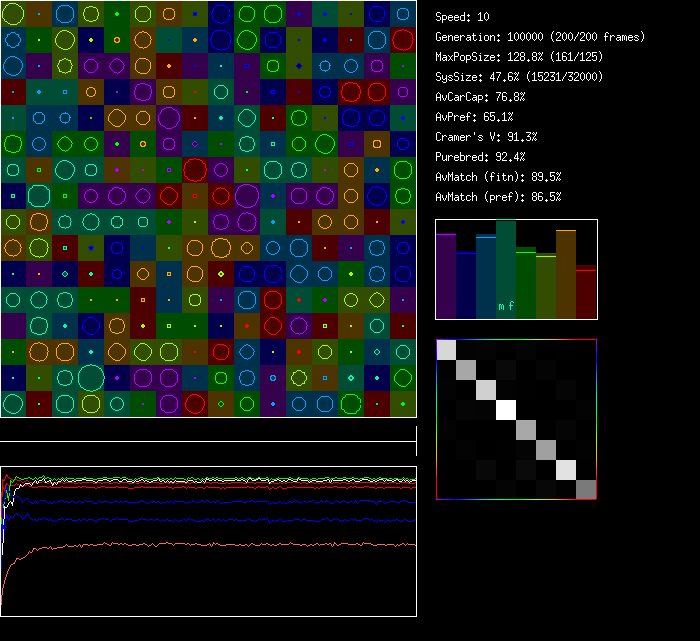
Task: Click the 'm f' label in the histogram
Action: pos(506,307)
